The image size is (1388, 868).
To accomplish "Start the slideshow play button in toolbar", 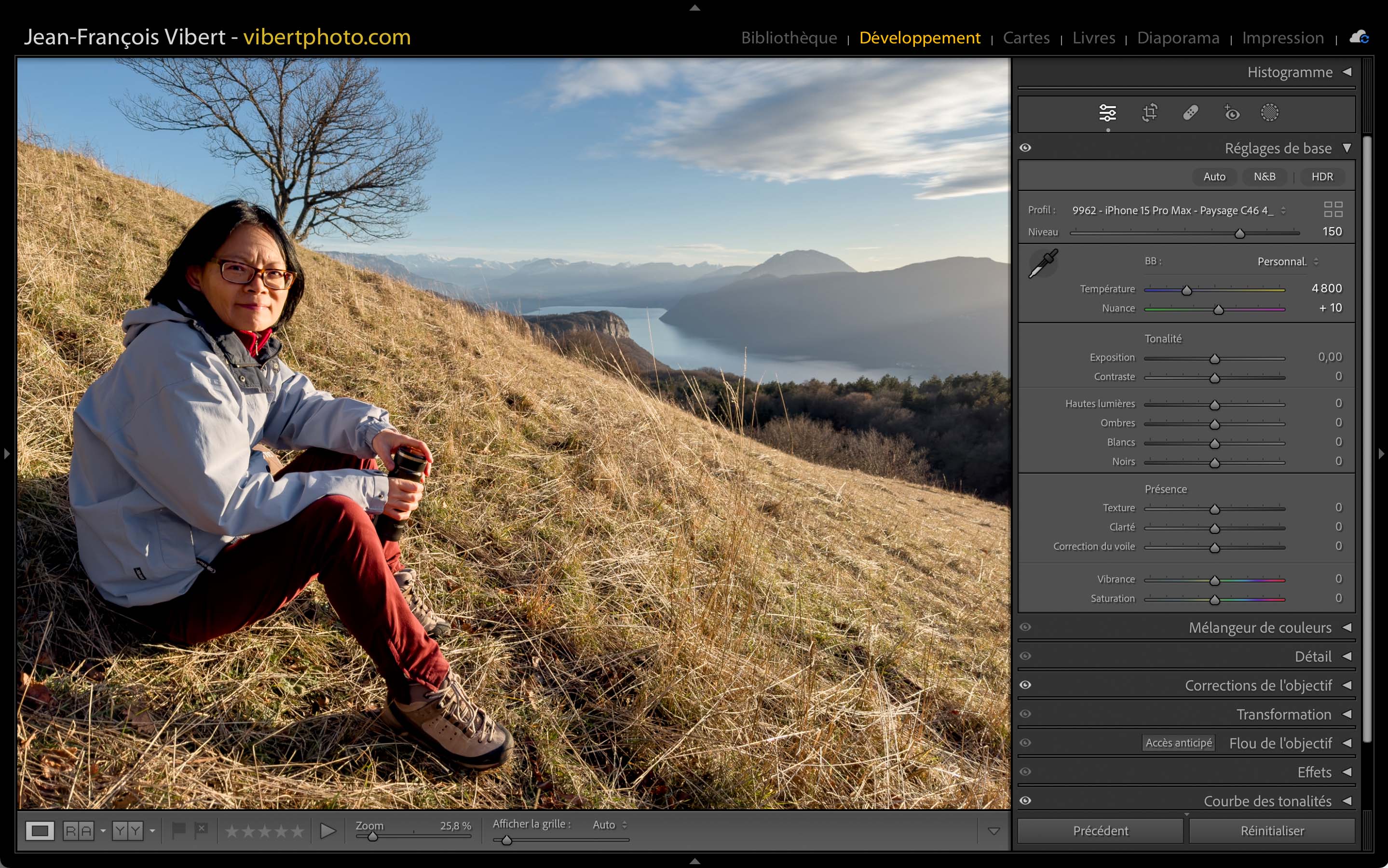I will click(x=328, y=831).
